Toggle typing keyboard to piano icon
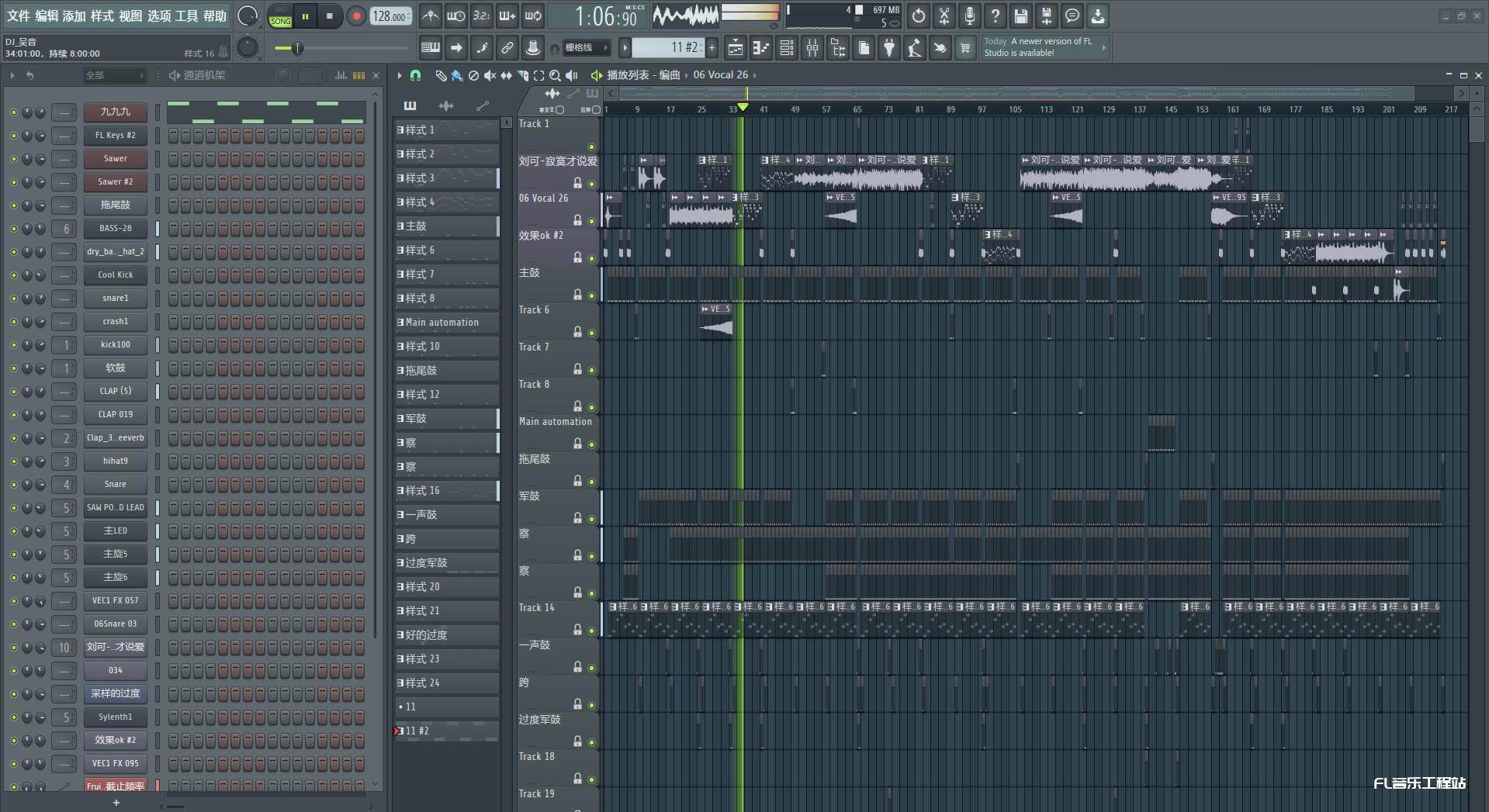This screenshot has width=1489, height=812. point(430,48)
